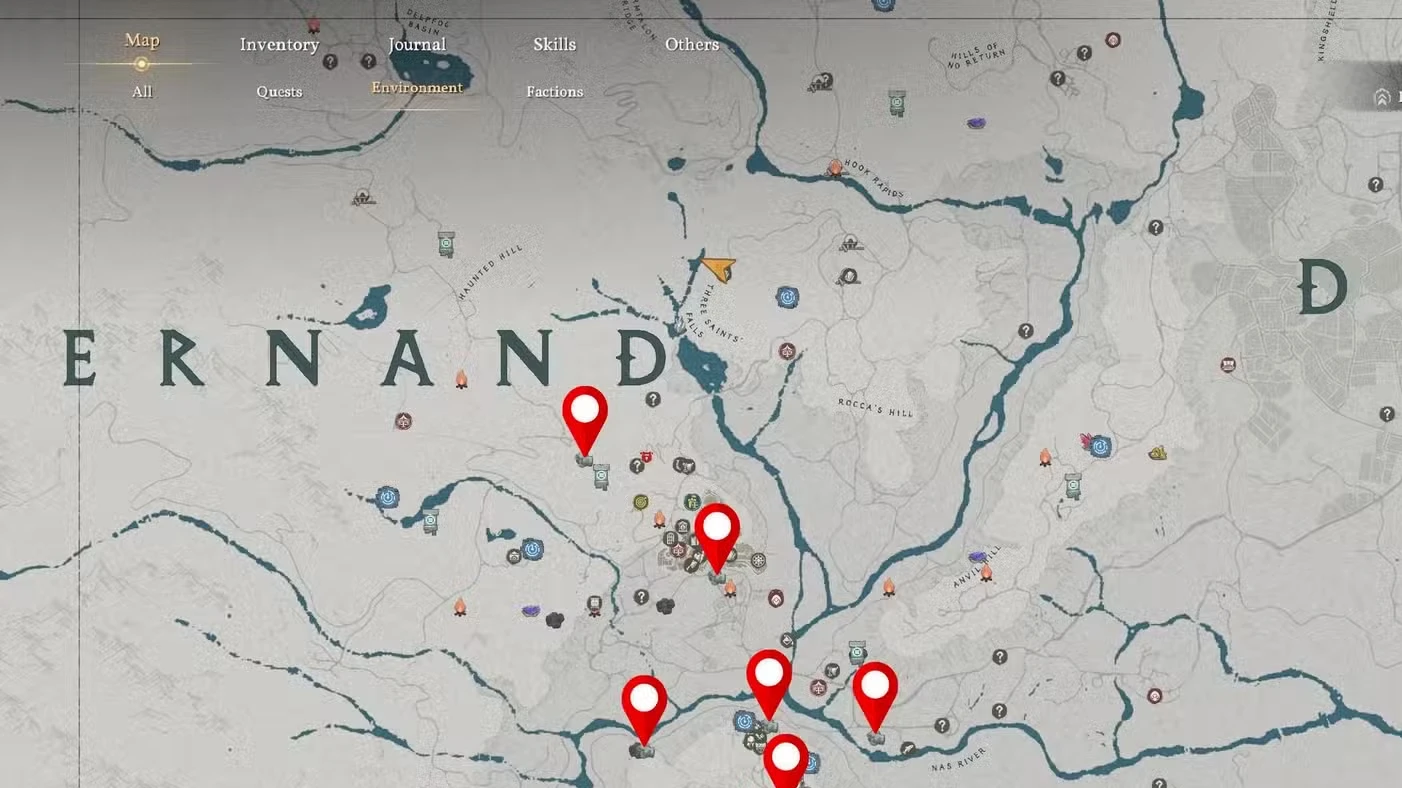1402x788 pixels.
Task: Click the Nas River label
Action: [958, 758]
